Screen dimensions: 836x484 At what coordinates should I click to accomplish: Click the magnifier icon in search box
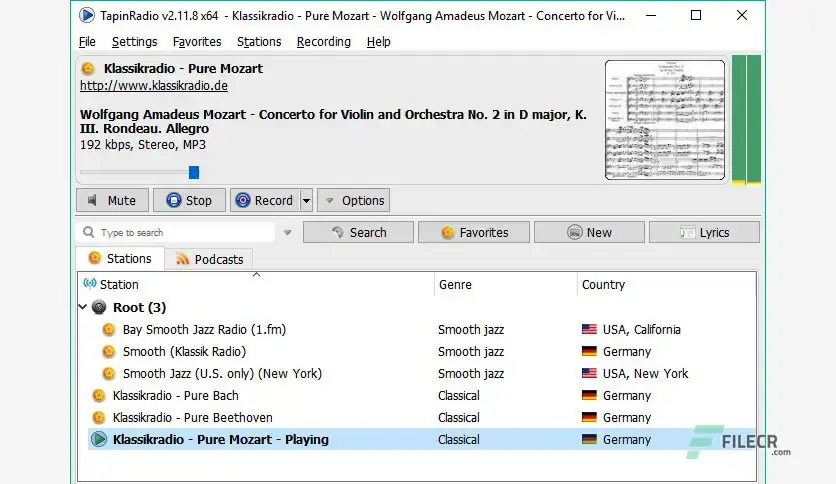[x=89, y=232]
